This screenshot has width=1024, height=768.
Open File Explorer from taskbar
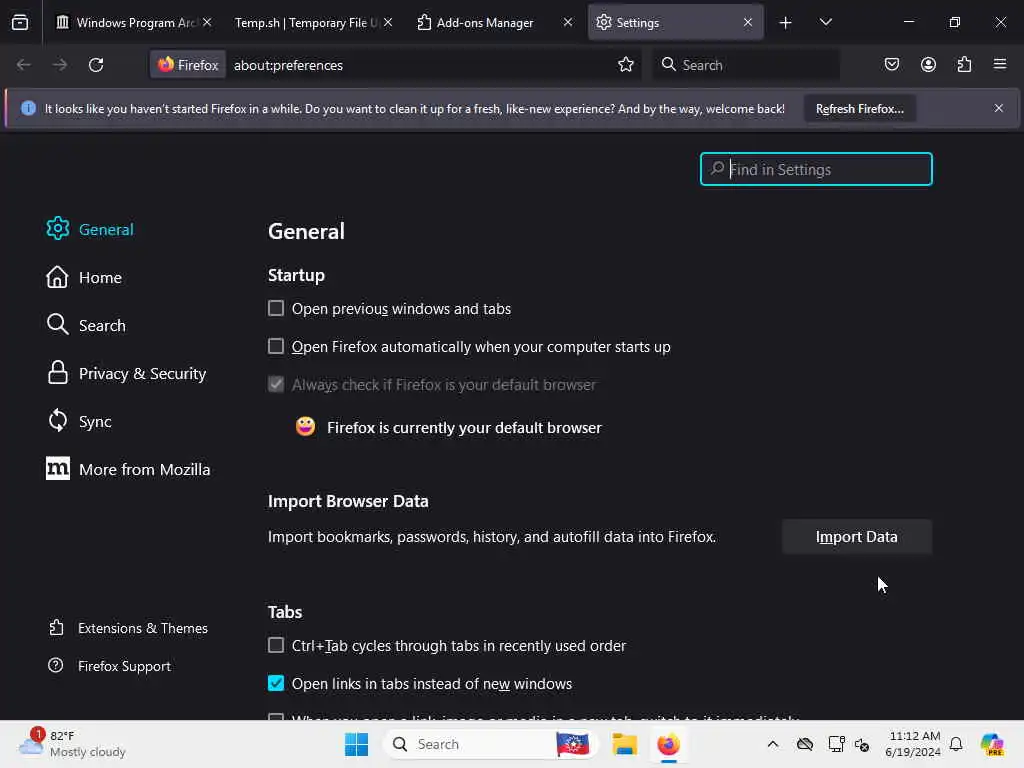tap(624, 744)
